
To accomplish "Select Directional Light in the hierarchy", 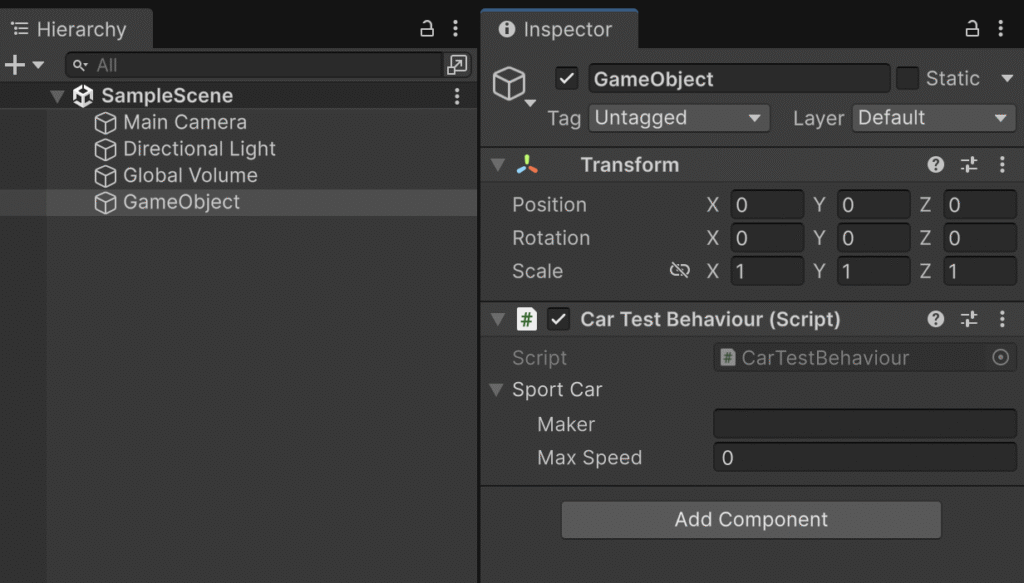I will click(199, 149).
